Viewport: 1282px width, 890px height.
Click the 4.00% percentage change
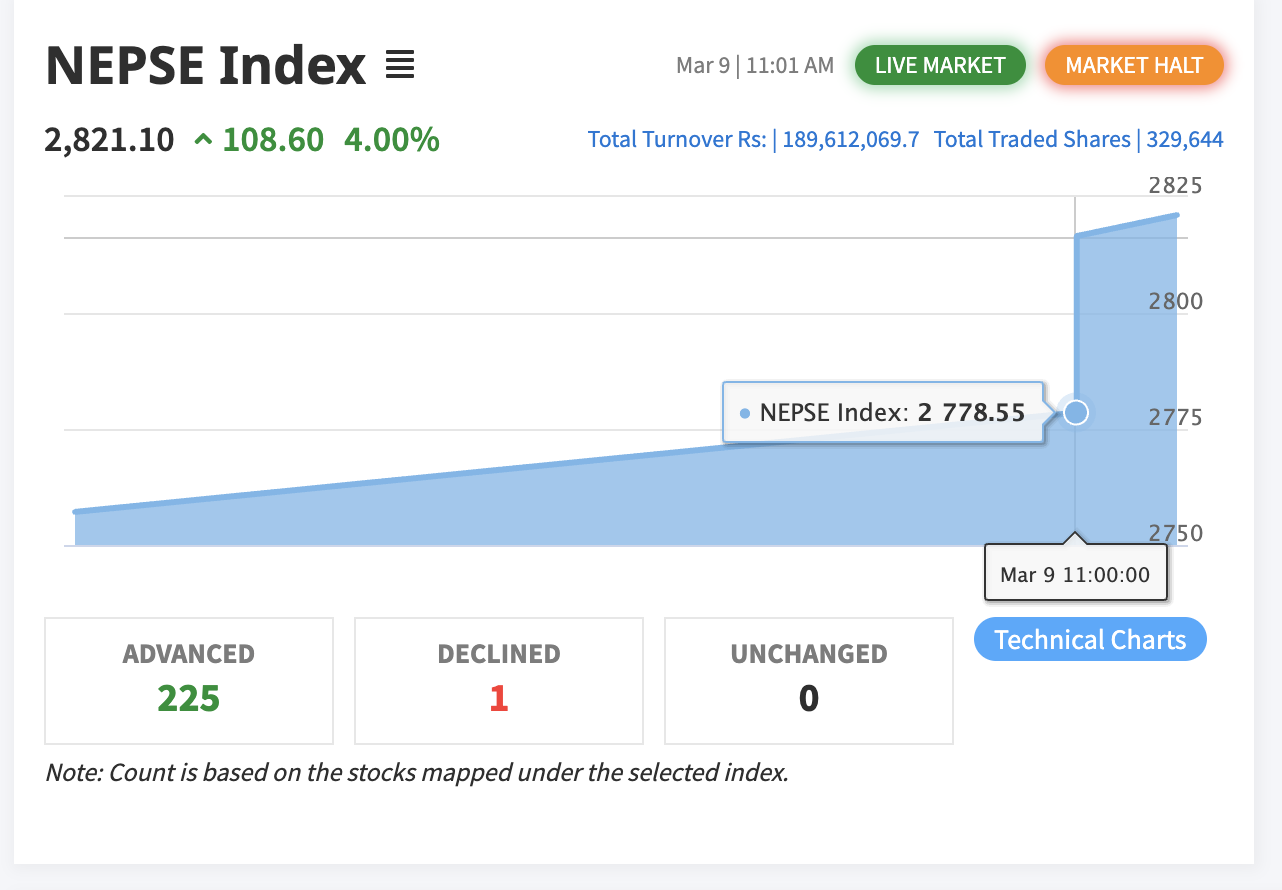pos(391,140)
